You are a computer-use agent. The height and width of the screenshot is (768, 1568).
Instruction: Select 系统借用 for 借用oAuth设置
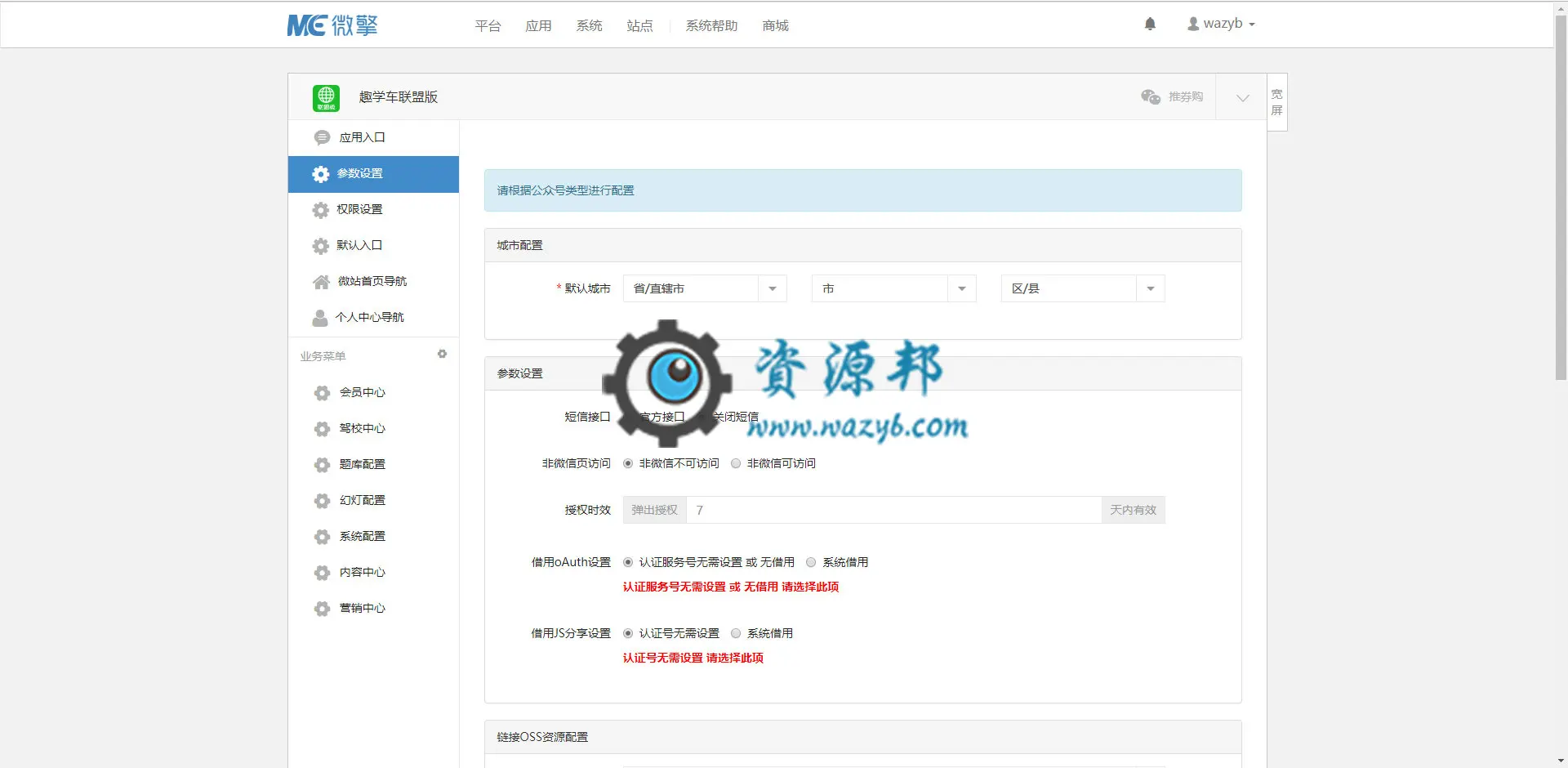pos(811,562)
